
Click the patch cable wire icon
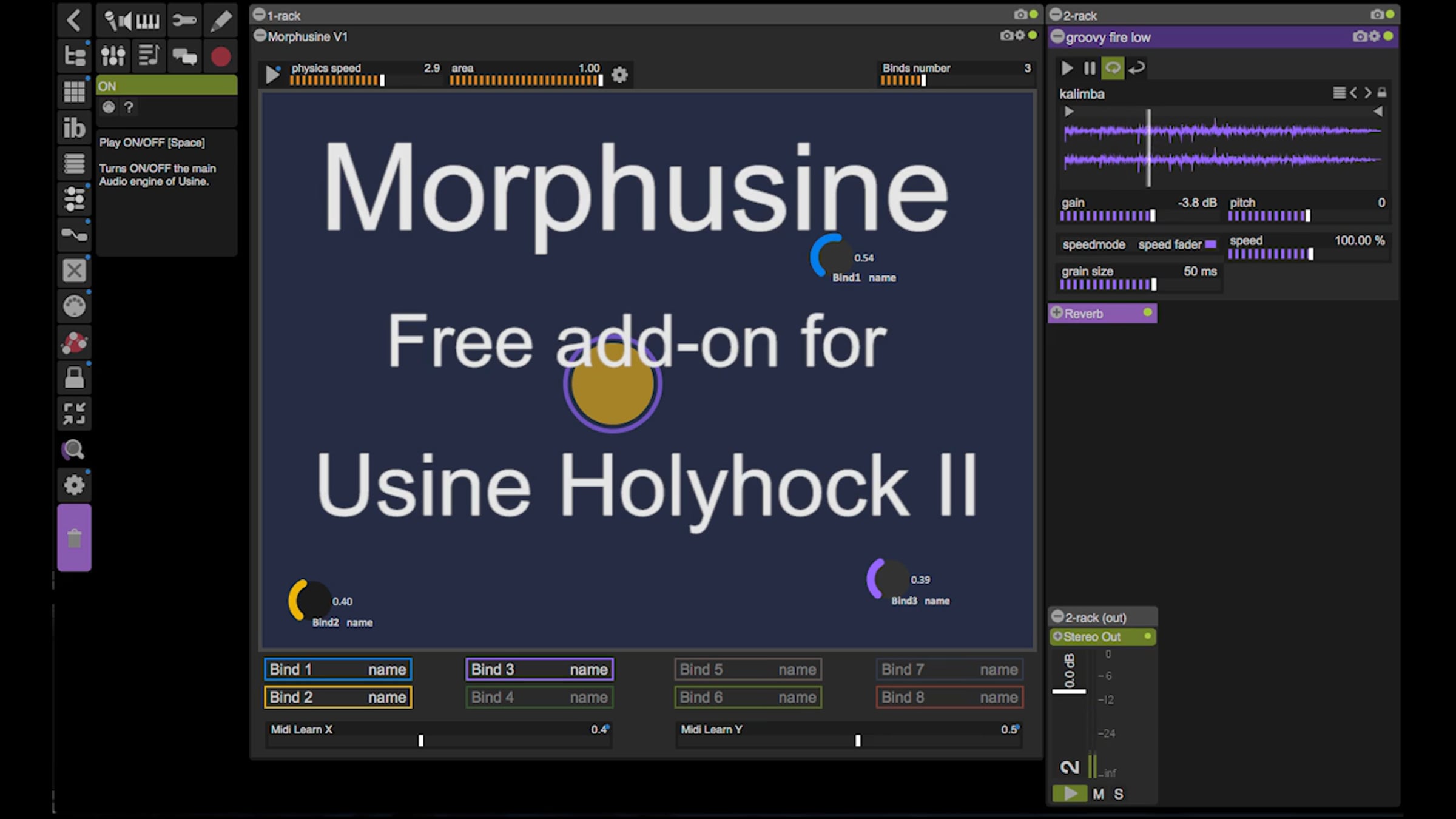(74, 235)
